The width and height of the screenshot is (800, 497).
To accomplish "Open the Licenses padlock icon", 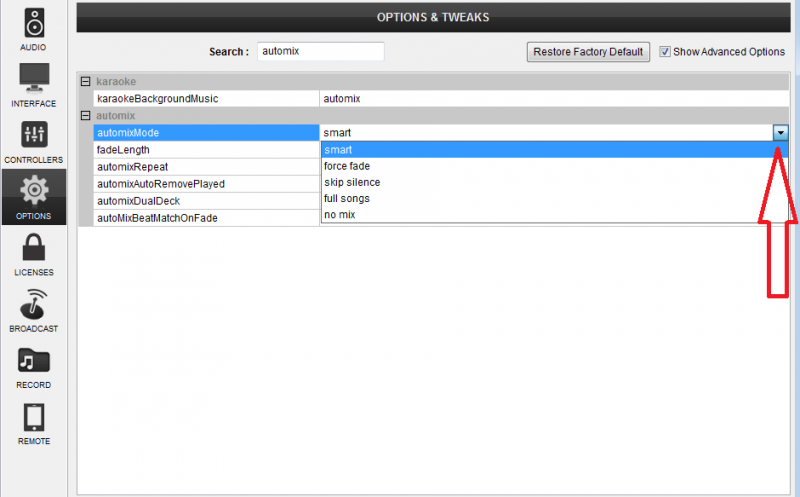I will [33, 247].
